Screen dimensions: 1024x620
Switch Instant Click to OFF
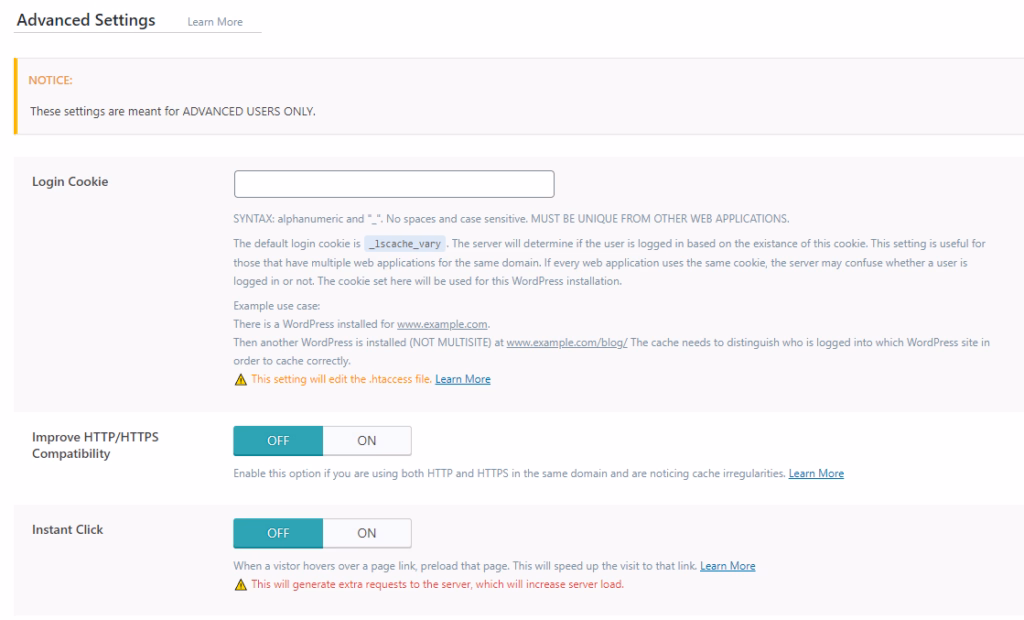(278, 533)
